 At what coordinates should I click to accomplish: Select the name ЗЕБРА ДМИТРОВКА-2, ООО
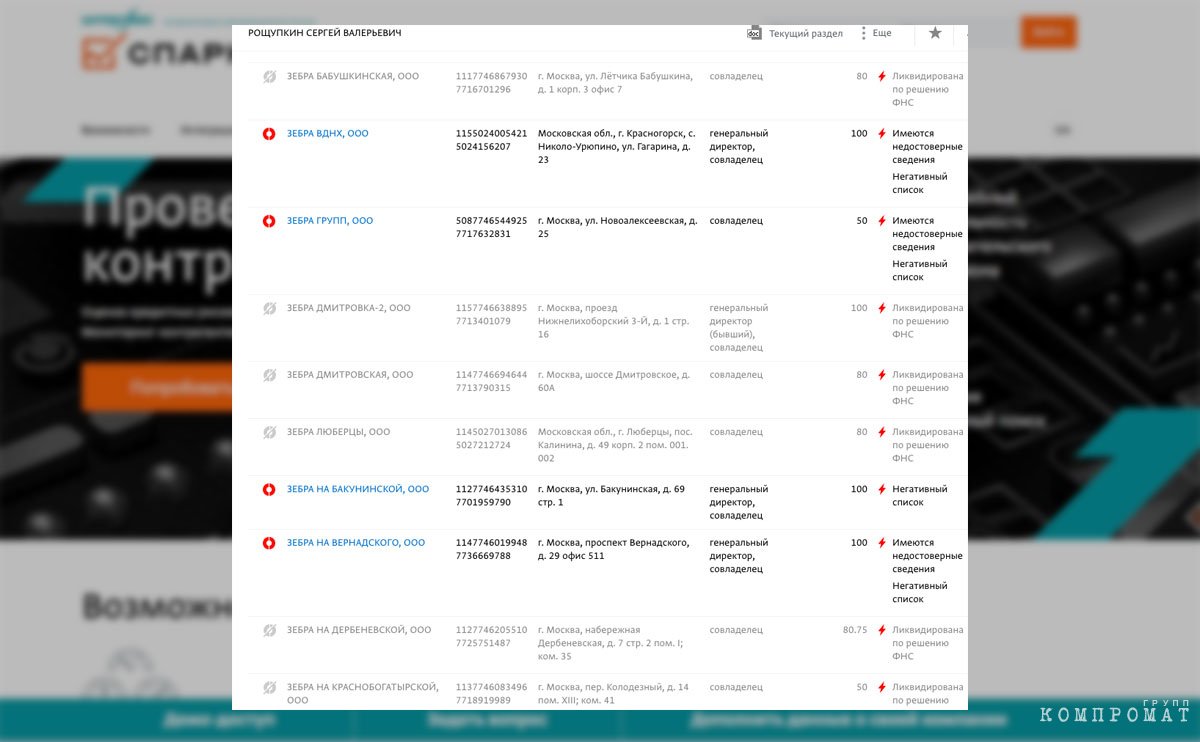tap(348, 308)
